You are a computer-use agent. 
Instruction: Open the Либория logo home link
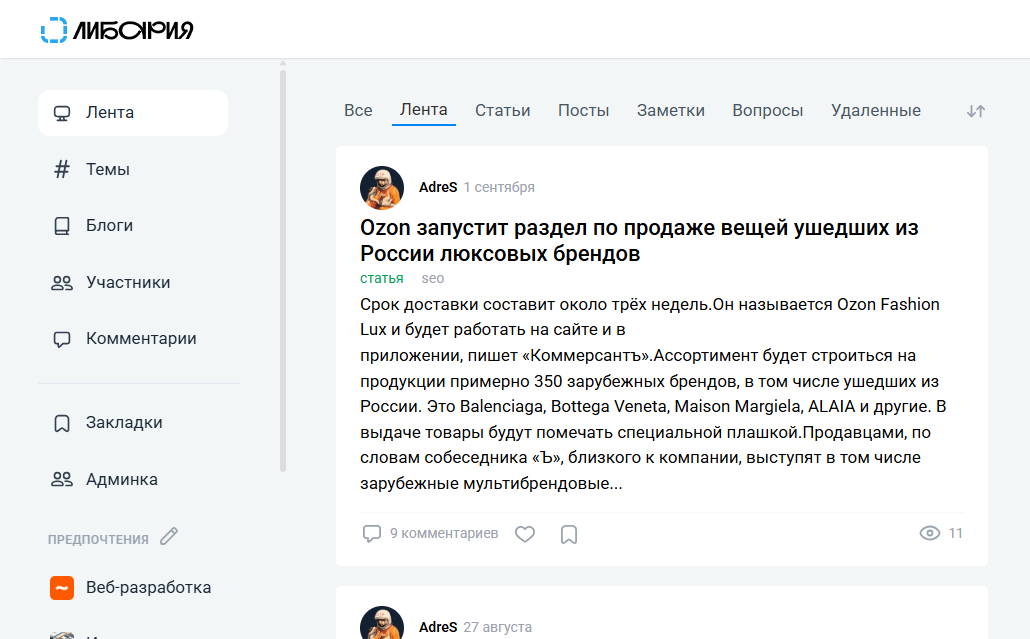pos(117,30)
